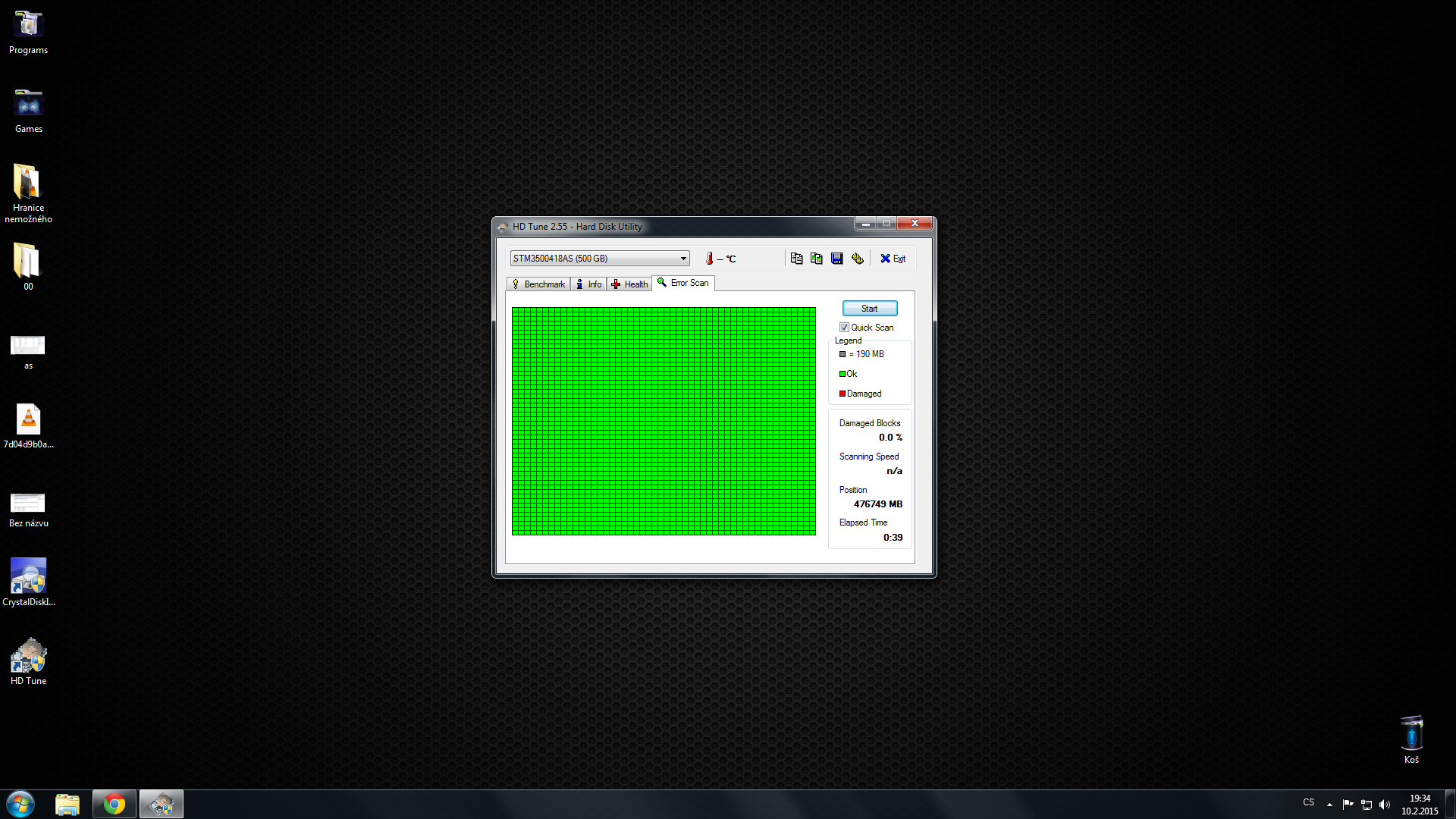Click Show desktop button at taskbar end

pyautogui.click(x=1450, y=804)
